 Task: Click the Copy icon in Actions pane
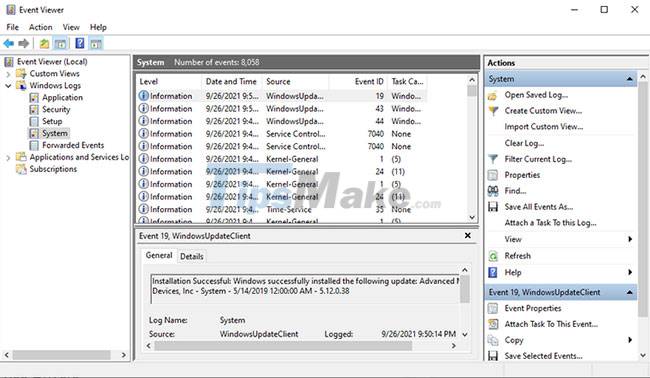[493, 340]
